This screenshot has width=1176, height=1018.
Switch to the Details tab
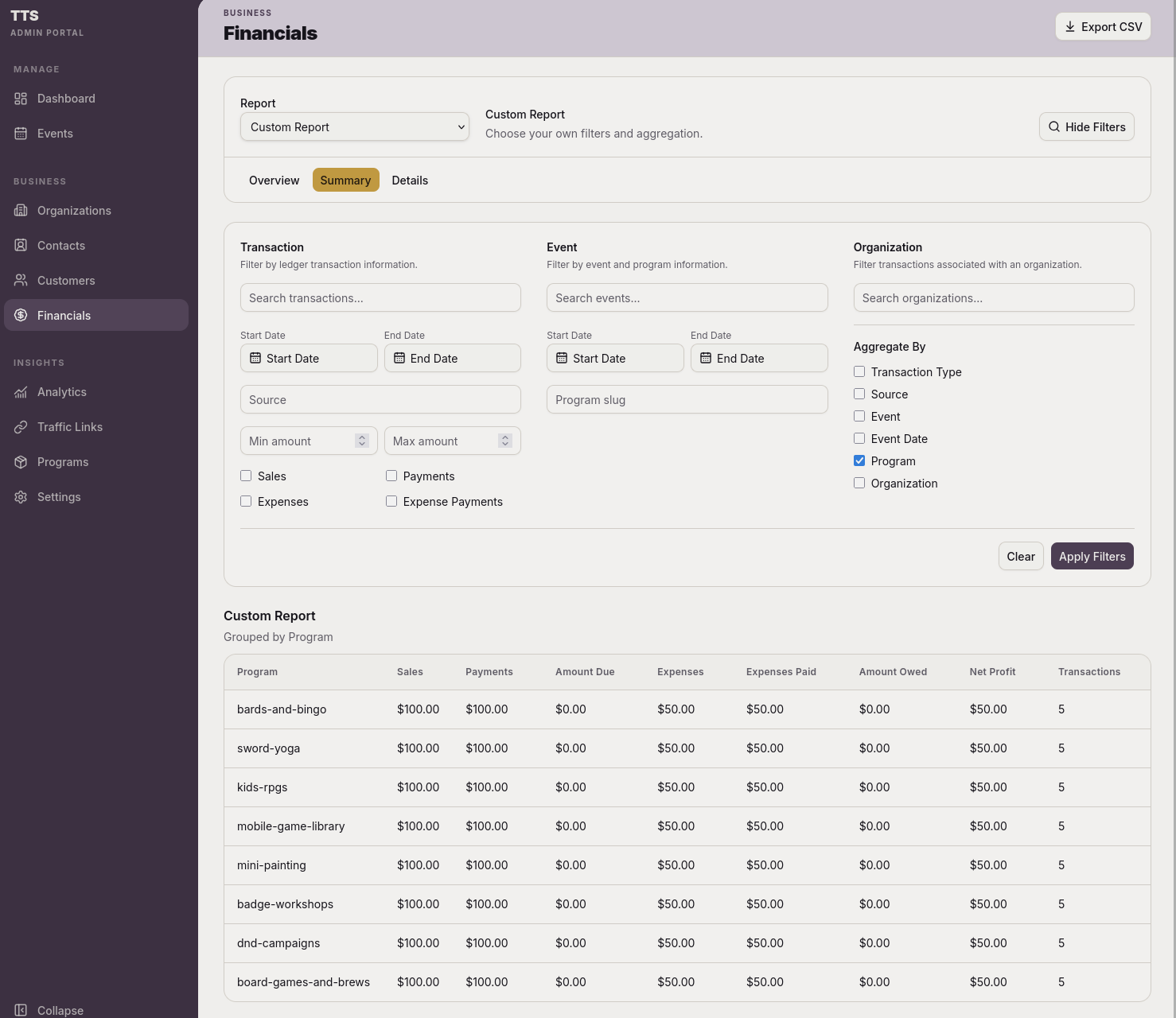coord(410,181)
